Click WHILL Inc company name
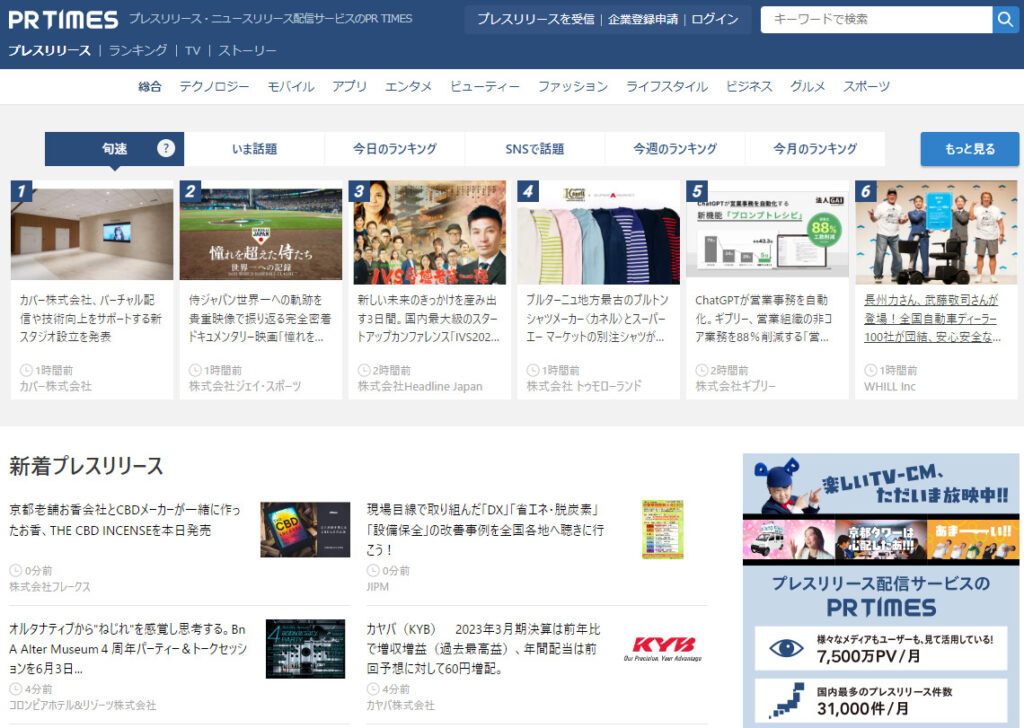Image resolution: width=1024 pixels, height=728 pixels. [x=889, y=387]
